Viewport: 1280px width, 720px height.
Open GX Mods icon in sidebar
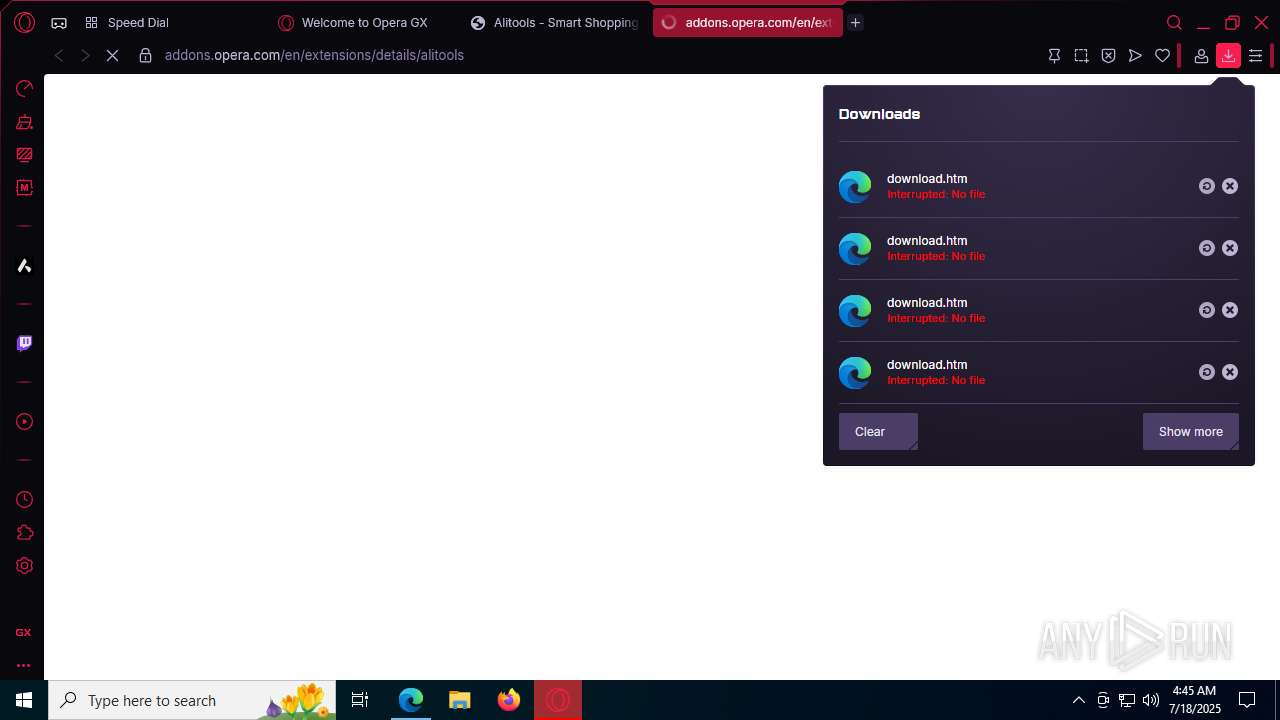click(24, 188)
